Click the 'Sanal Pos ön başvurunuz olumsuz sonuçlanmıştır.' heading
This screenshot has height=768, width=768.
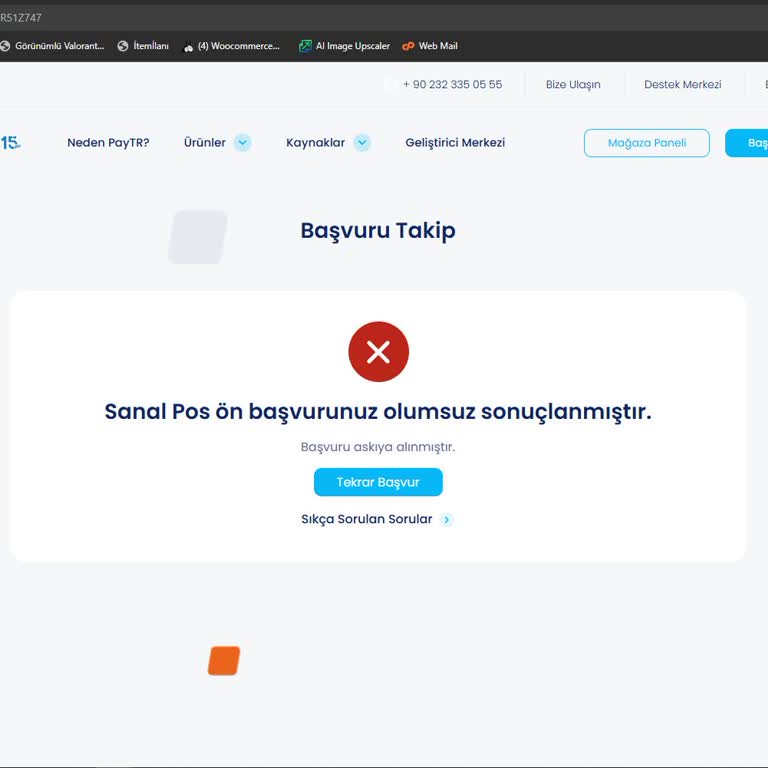tap(378, 411)
